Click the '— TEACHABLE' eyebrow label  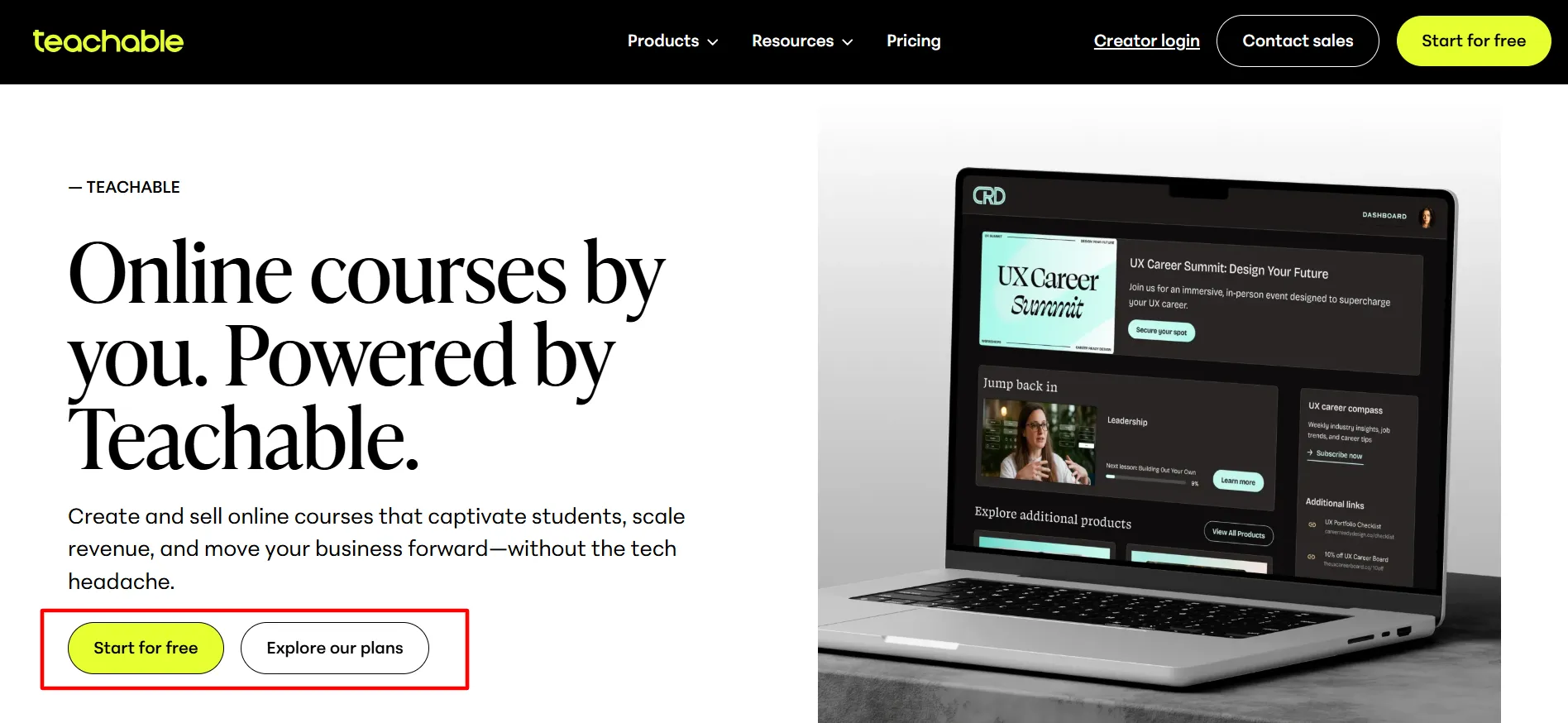pyautogui.click(x=124, y=187)
